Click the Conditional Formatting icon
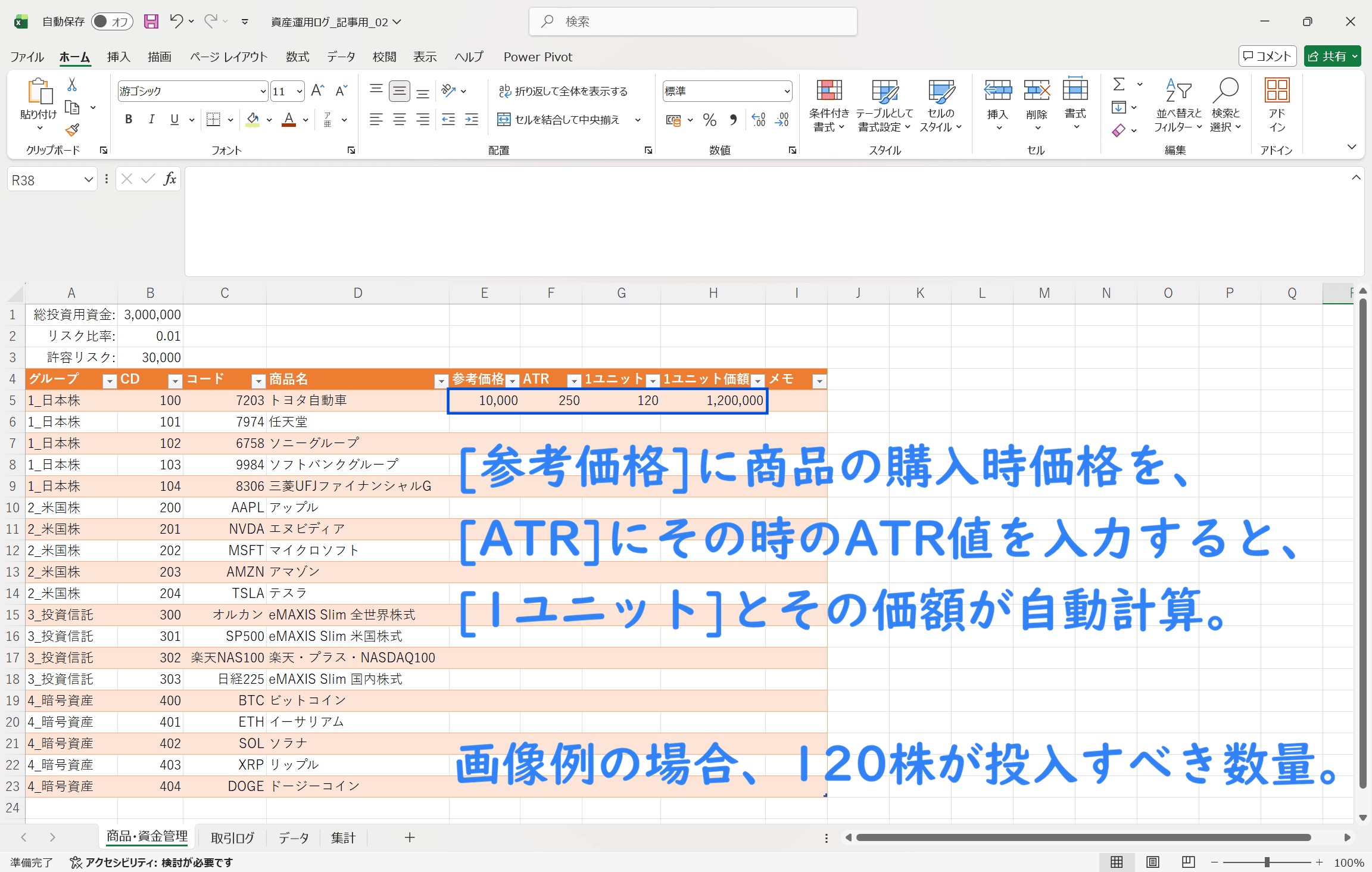Viewport: 1372px width, 872px height. point(829,91)
